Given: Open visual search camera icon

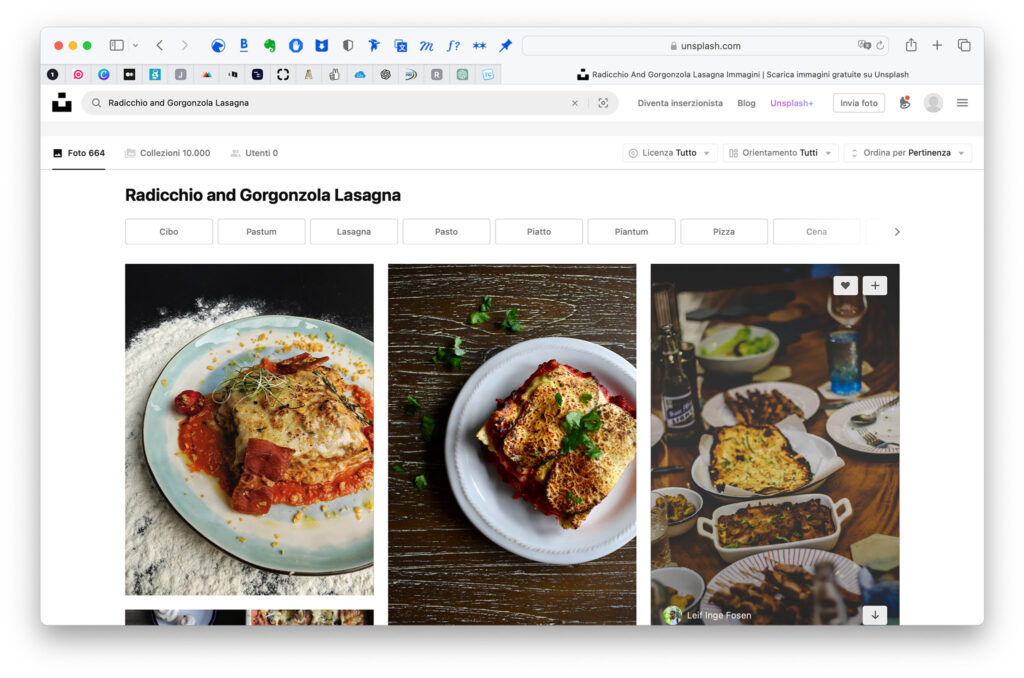Looking at the screenshot, I should (603, 103).
